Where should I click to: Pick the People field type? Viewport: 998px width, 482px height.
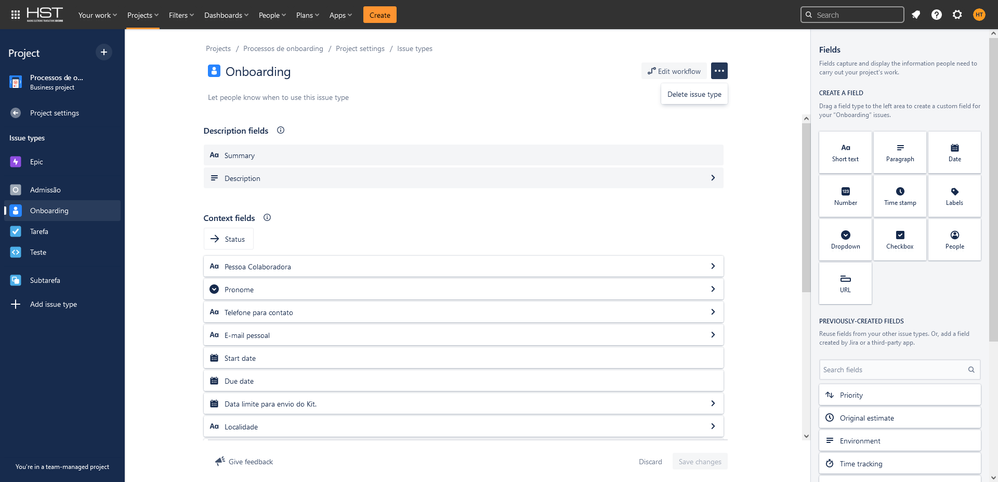(x=955, y=240)
